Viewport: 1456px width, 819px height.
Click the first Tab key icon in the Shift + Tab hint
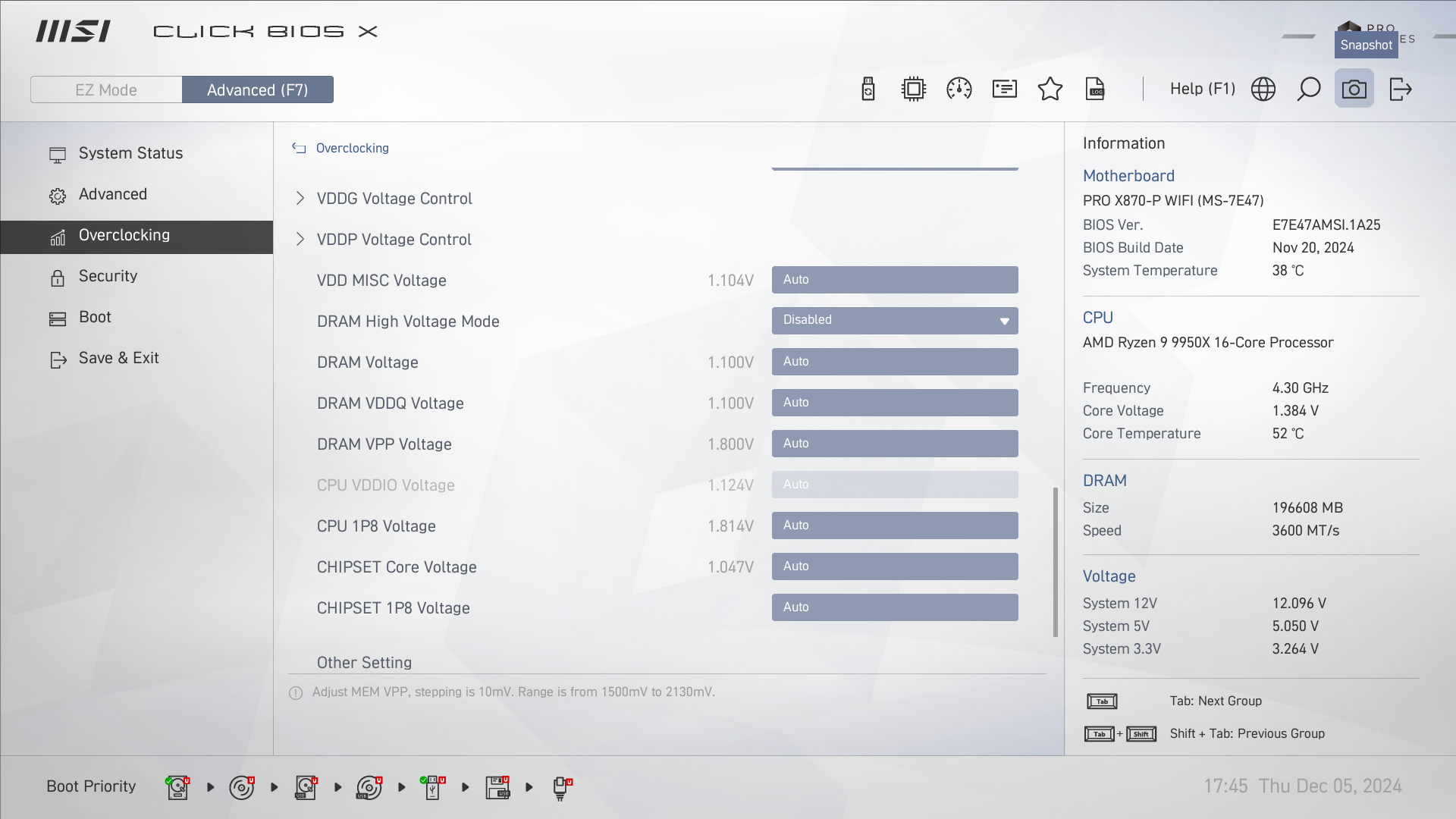(x=1100, y=734)
